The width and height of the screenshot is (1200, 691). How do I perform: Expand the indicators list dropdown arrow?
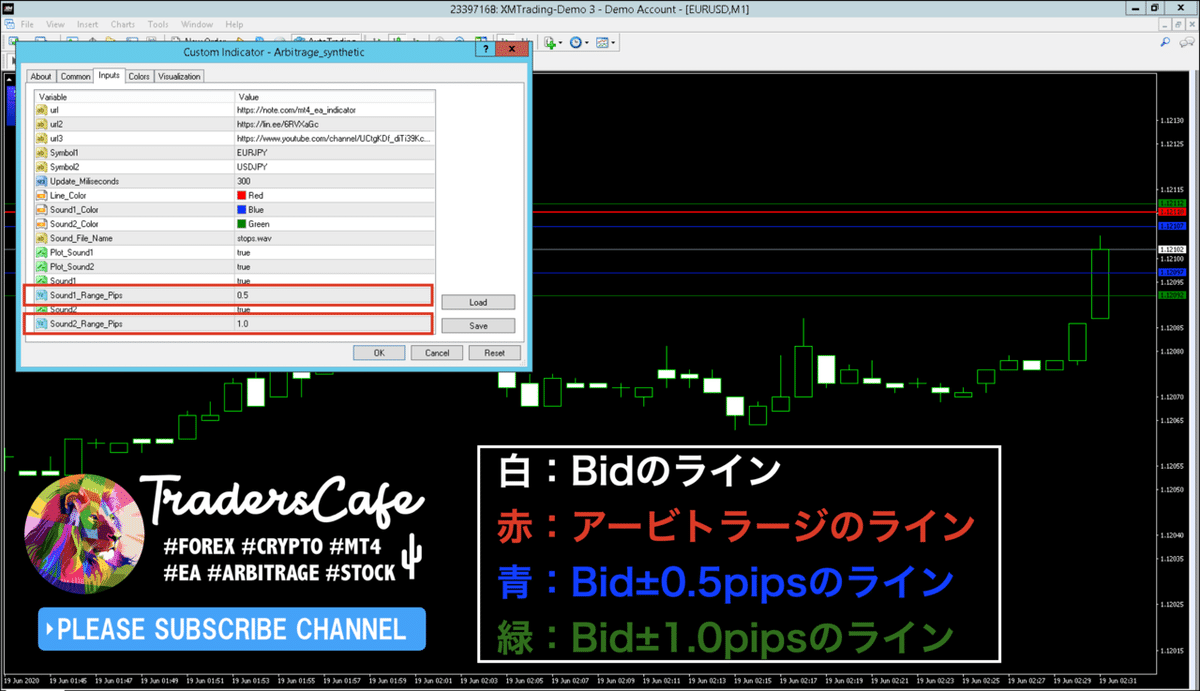(562, 43)
